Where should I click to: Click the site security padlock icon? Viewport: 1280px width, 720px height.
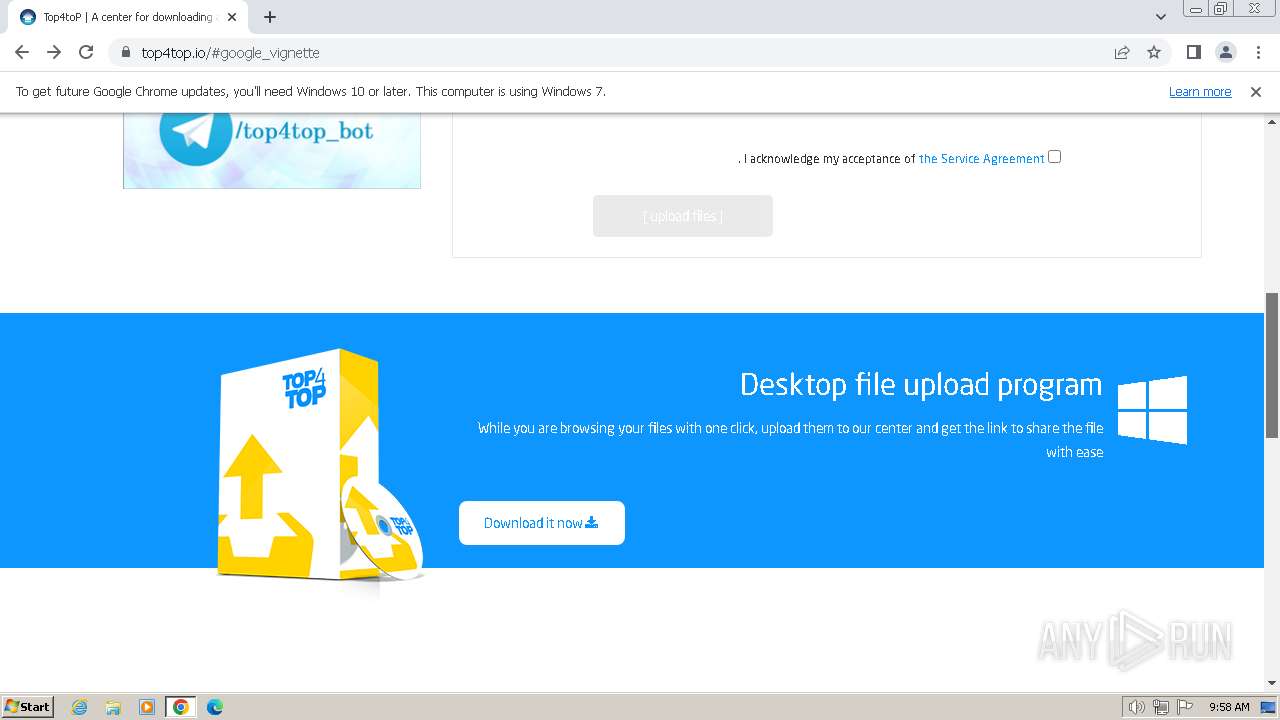click(x=126, y=52)
